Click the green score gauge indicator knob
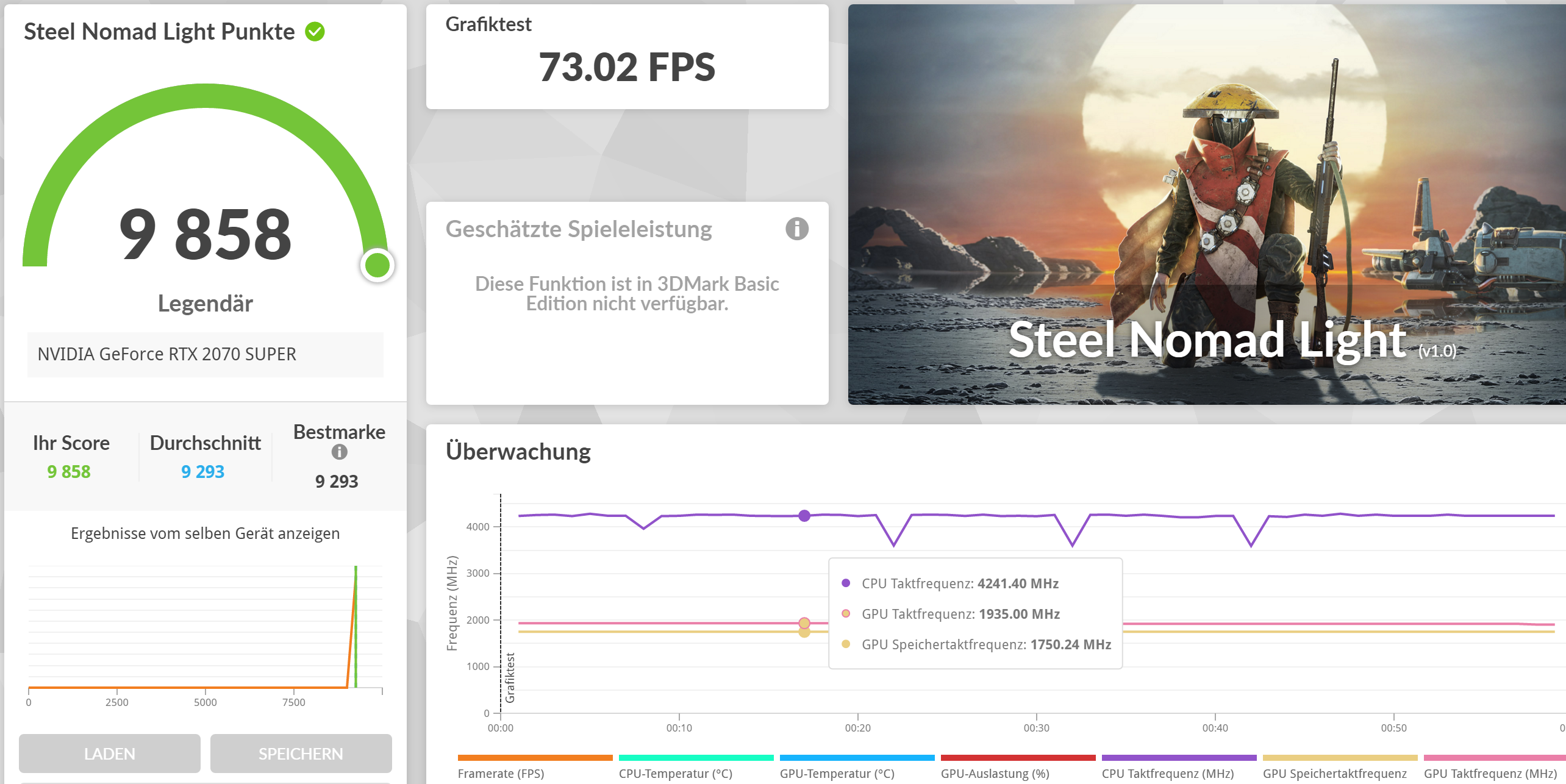 tap(377, 265)
